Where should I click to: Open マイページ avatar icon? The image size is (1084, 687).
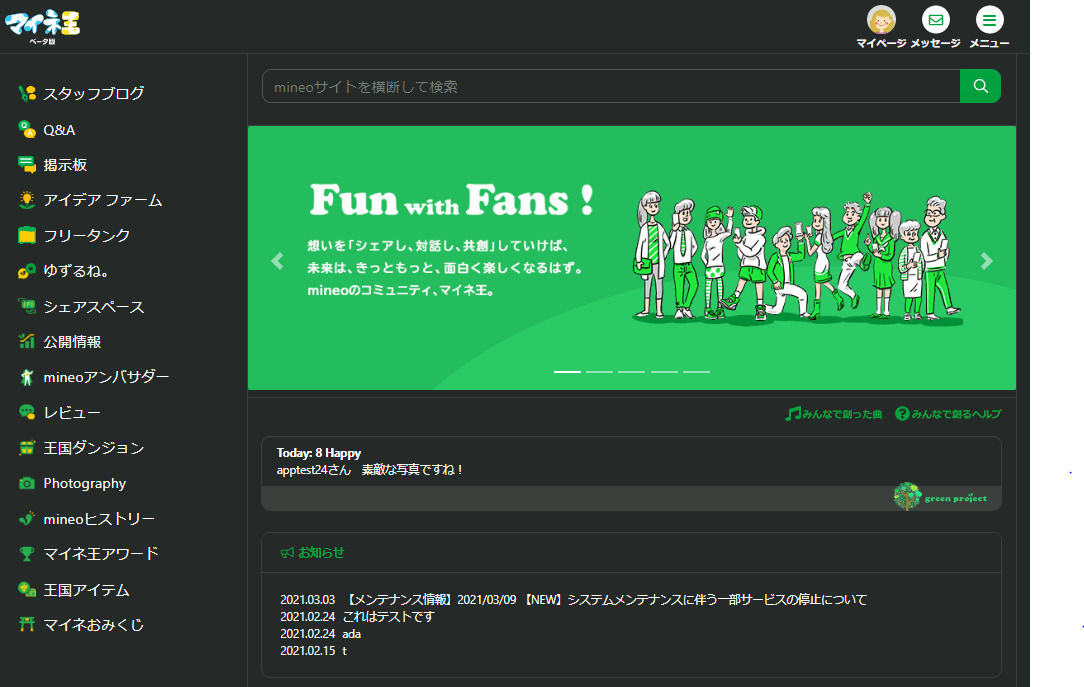point(881,19)
